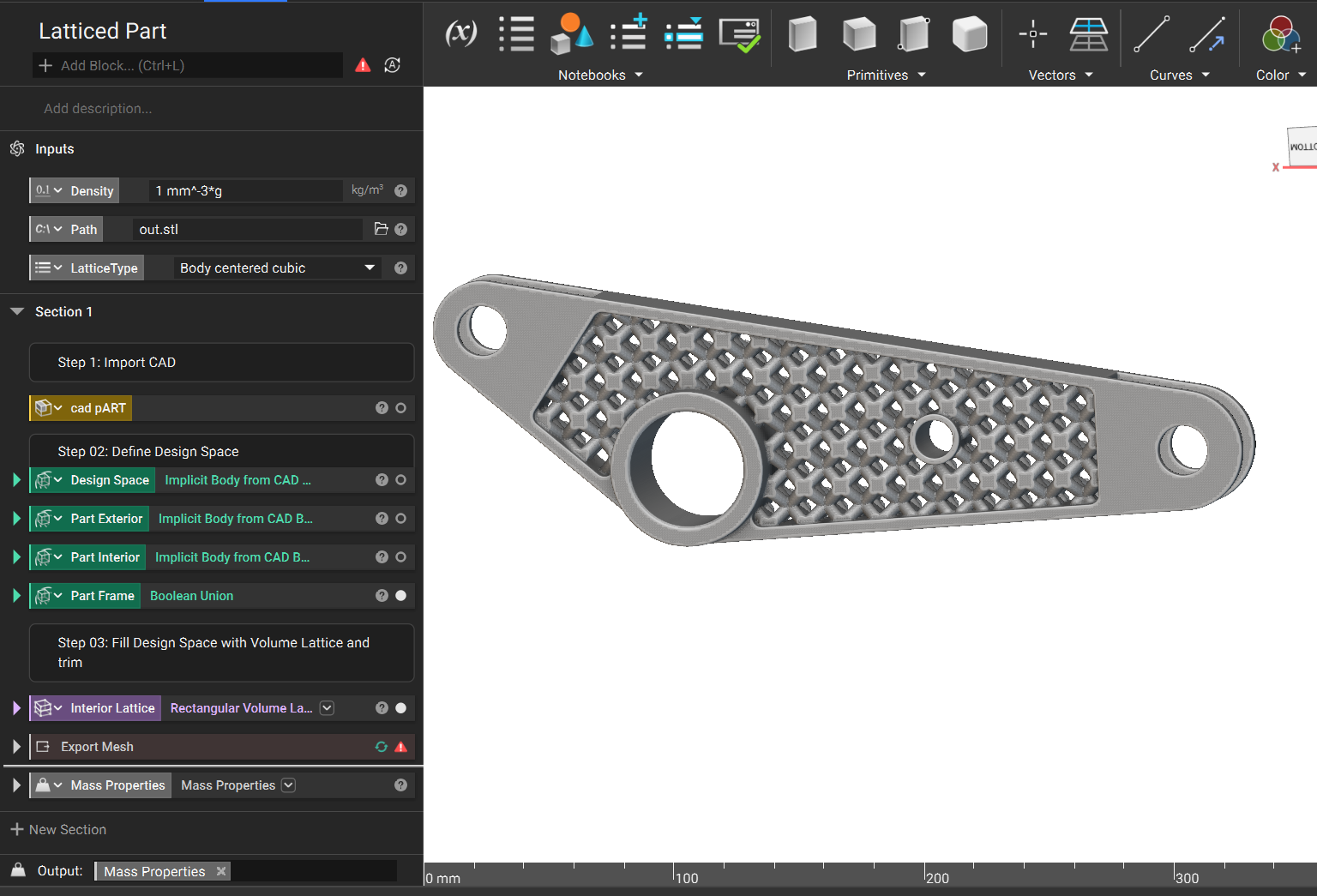Viewport: 1317px width, 896px height.
Task: Click the arrow curve tool icon
Action: (1207, 34)
